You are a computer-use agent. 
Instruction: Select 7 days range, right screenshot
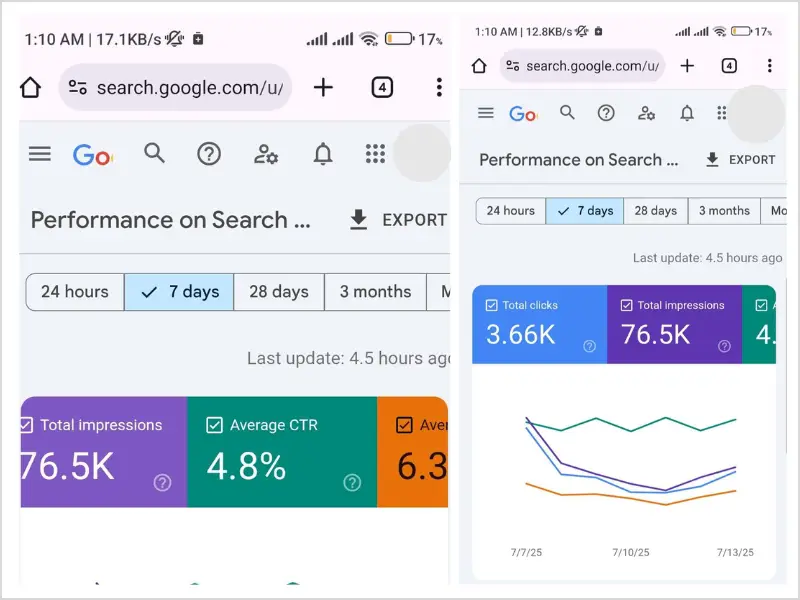click(x=585, y=211)
